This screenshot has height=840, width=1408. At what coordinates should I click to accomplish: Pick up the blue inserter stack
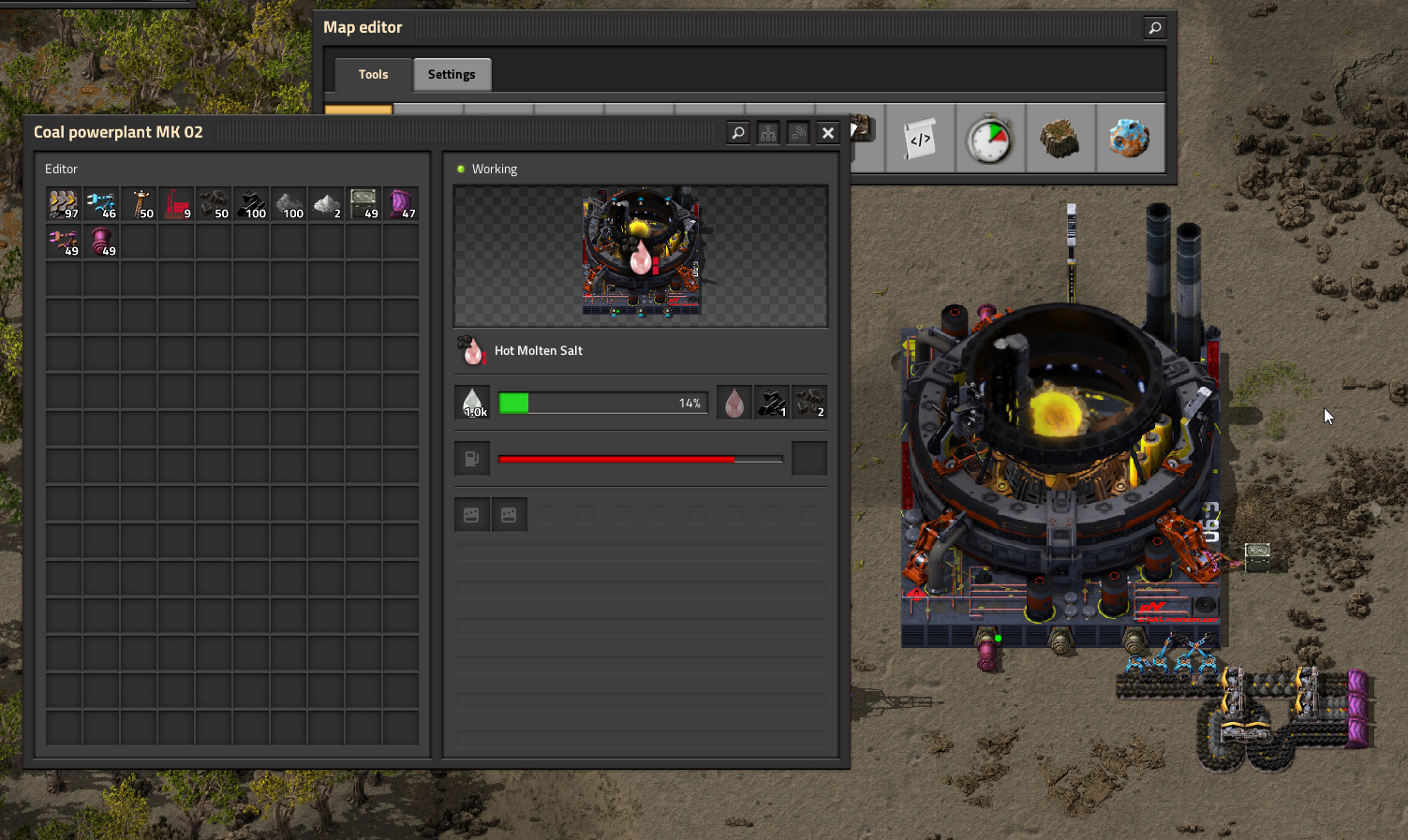click(101, 204)
